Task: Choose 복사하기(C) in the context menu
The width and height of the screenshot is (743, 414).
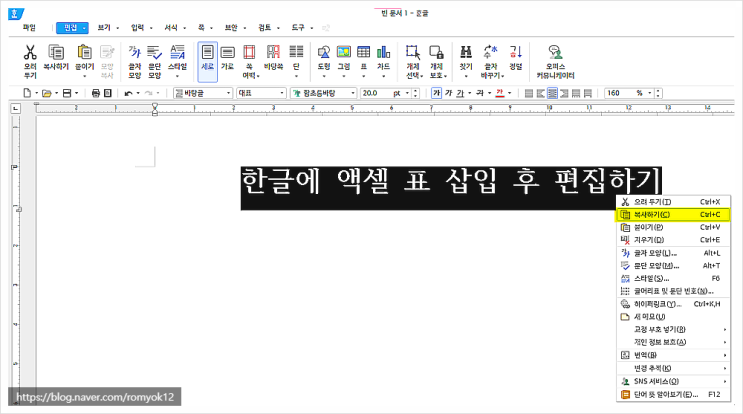Action: (x=673, y=215)
